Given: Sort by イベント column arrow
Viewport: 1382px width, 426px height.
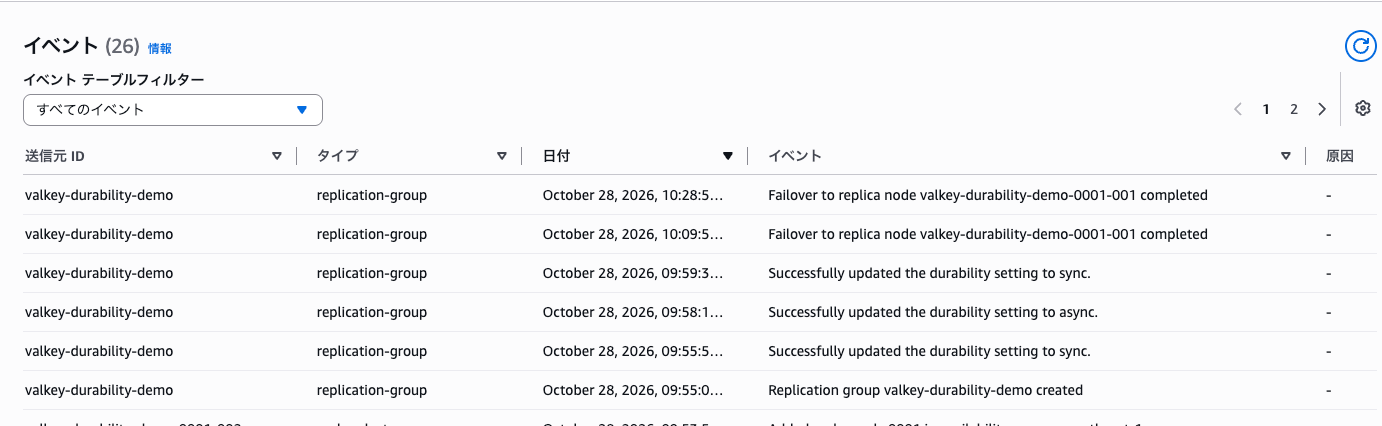Looking at the screenshot, I should coord(1286,156).
